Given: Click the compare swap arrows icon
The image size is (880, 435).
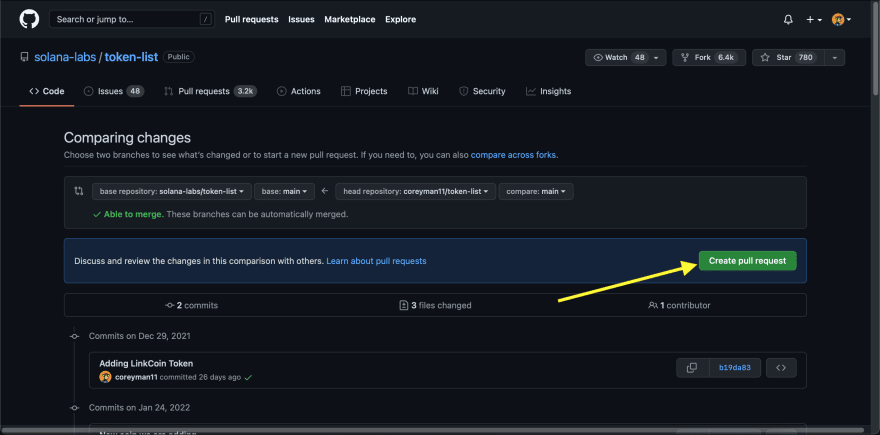Looking at the screenshot, I should tap(79, 191).
